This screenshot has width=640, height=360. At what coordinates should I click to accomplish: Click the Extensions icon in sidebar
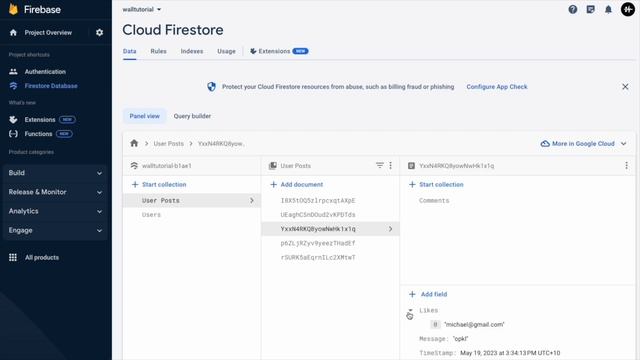tap(13, 120)
